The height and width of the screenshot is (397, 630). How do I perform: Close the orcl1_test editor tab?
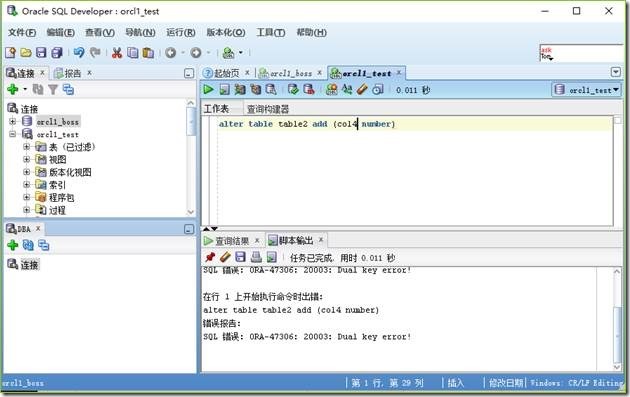(399, 73)
